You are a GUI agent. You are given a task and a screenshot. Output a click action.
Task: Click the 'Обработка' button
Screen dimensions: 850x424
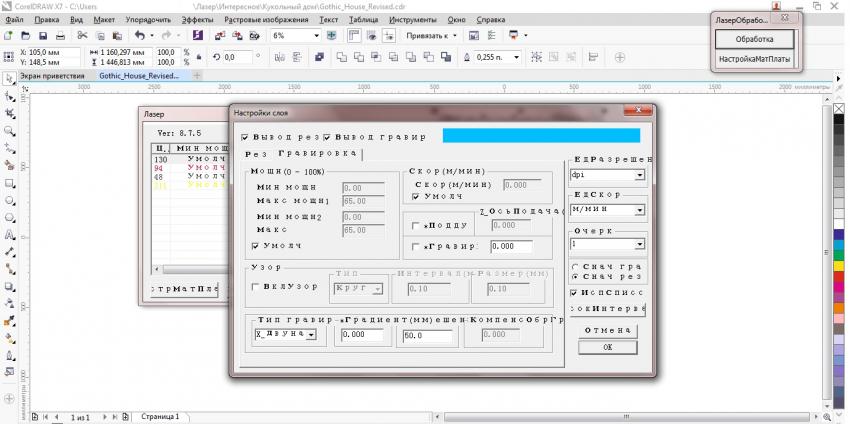pyautogui.click(x=755, y=39)
